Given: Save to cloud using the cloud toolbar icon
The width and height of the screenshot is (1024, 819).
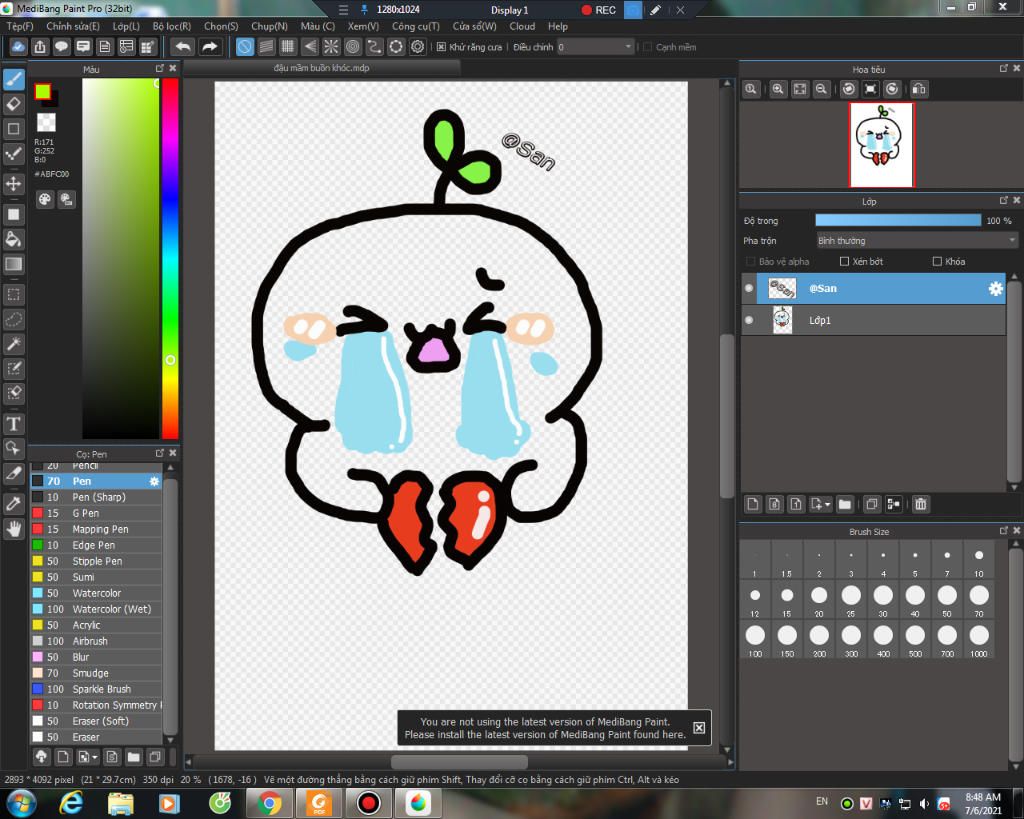Looking at the screenshot, I should point(18,46).
